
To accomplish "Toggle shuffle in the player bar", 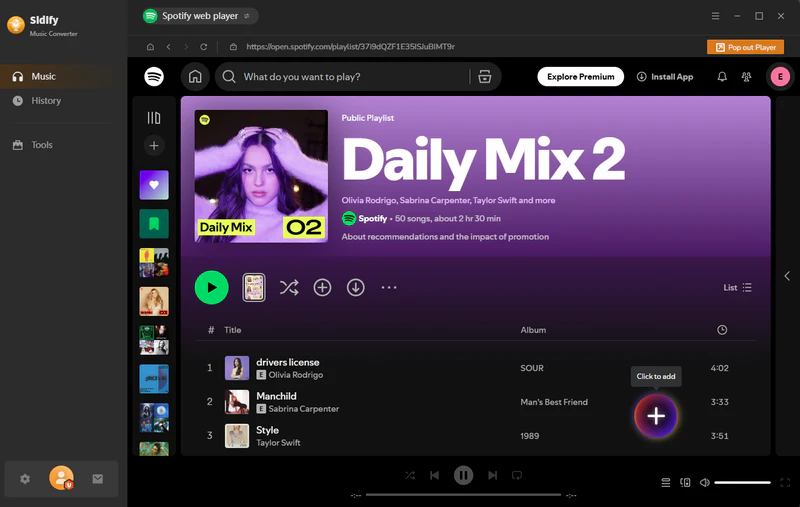I will coord(410,475).
